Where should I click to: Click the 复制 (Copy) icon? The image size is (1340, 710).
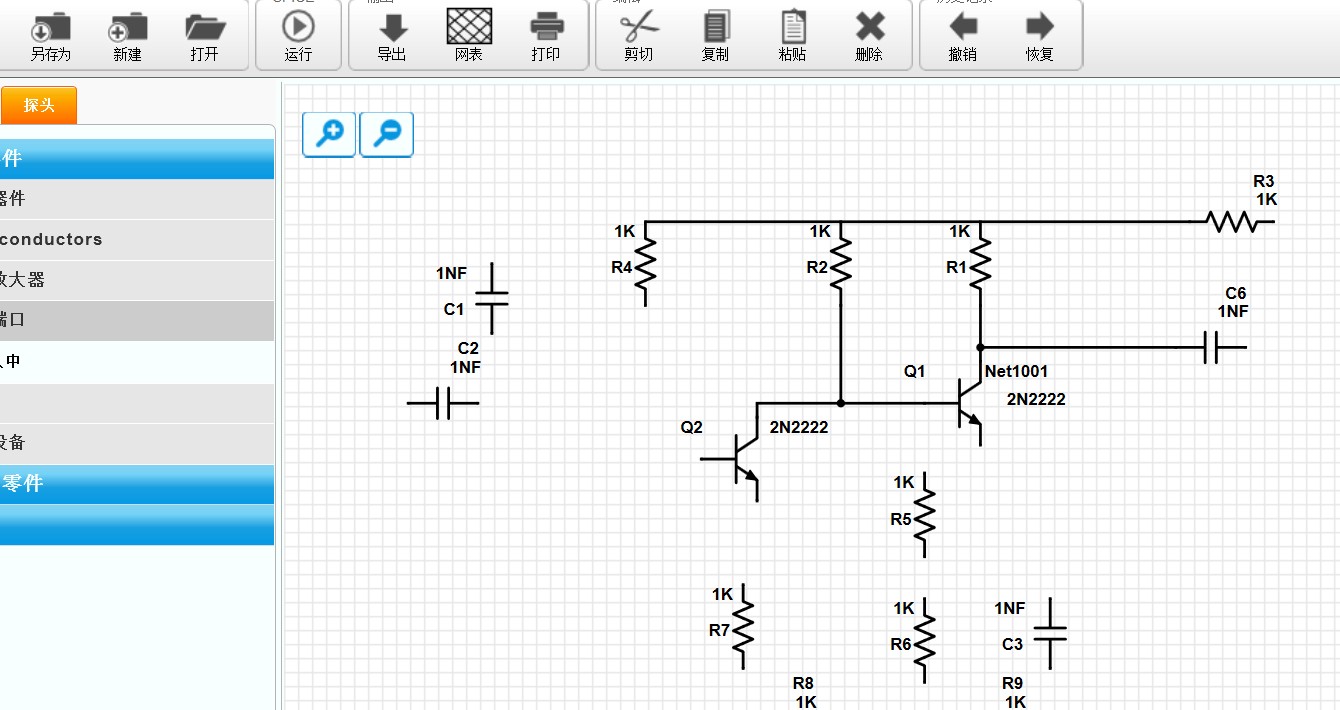point(716,26)
